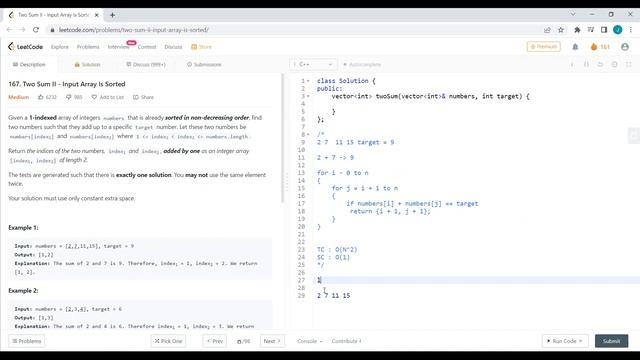
Task: Go back in browser history
Action: pyautogui.click(x=9, y=30)
